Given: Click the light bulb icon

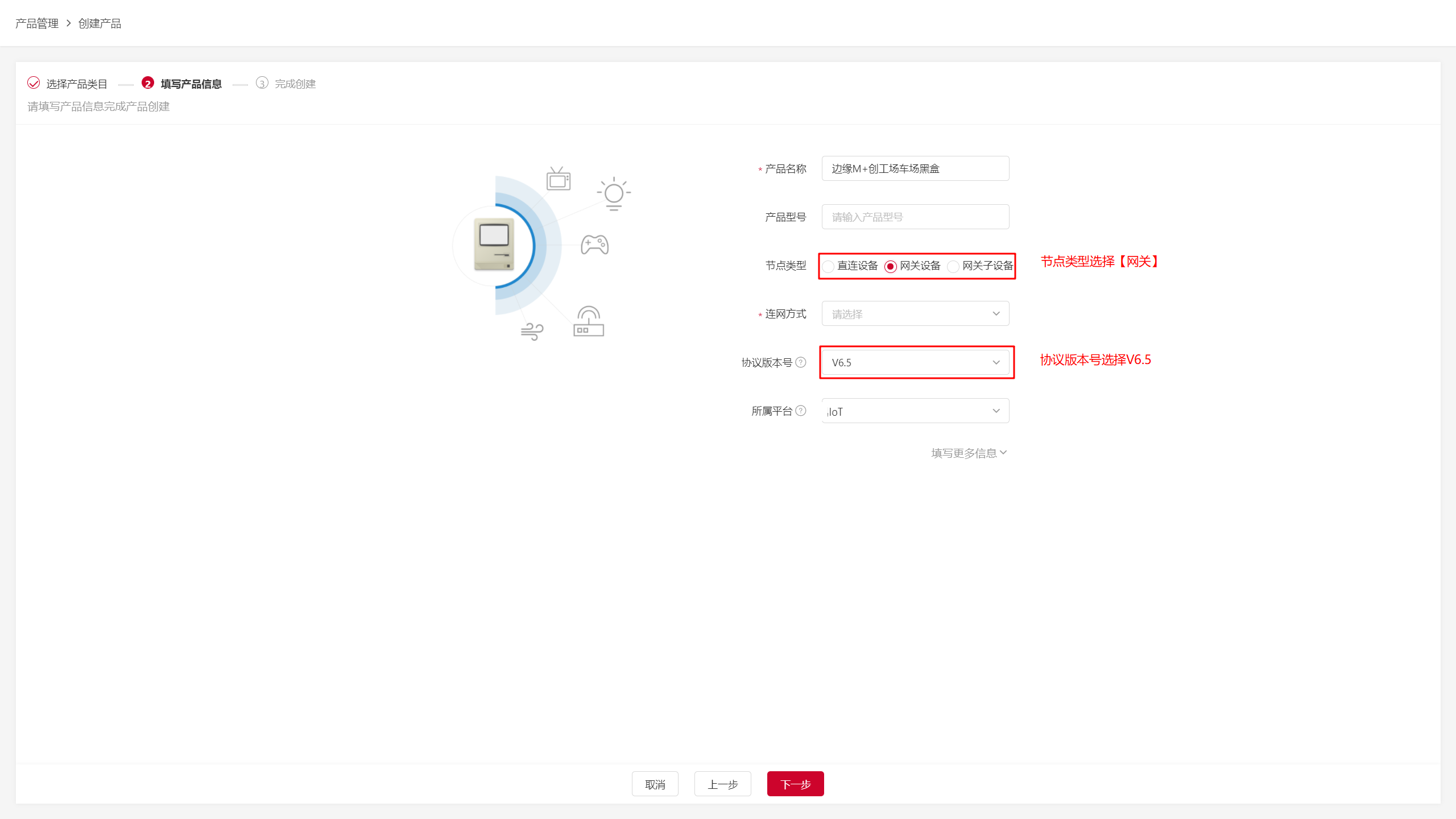Looking at the screenshot, I should [x=614, y=194].
